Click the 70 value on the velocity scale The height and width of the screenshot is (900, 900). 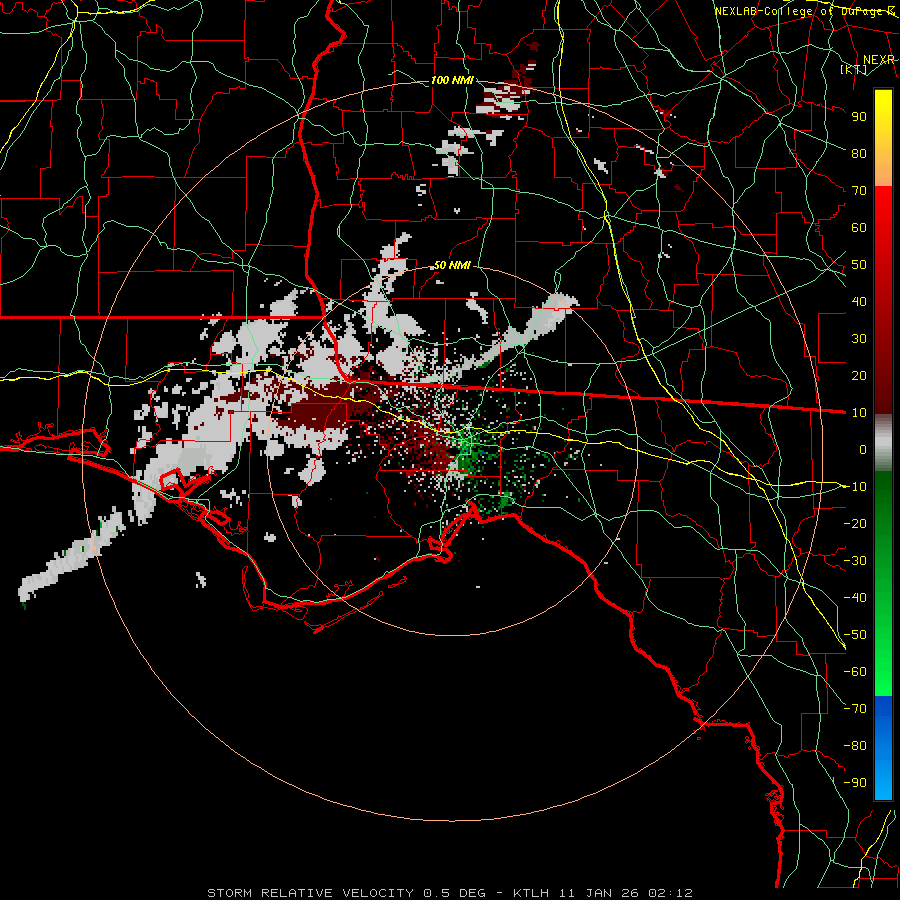(859, 191)
